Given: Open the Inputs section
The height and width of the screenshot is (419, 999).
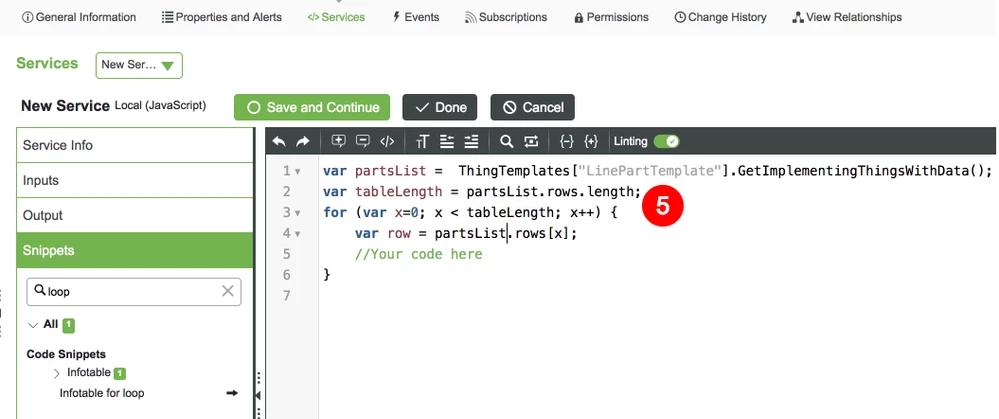Looking at the screenshot, I should (x=135, y=180).
